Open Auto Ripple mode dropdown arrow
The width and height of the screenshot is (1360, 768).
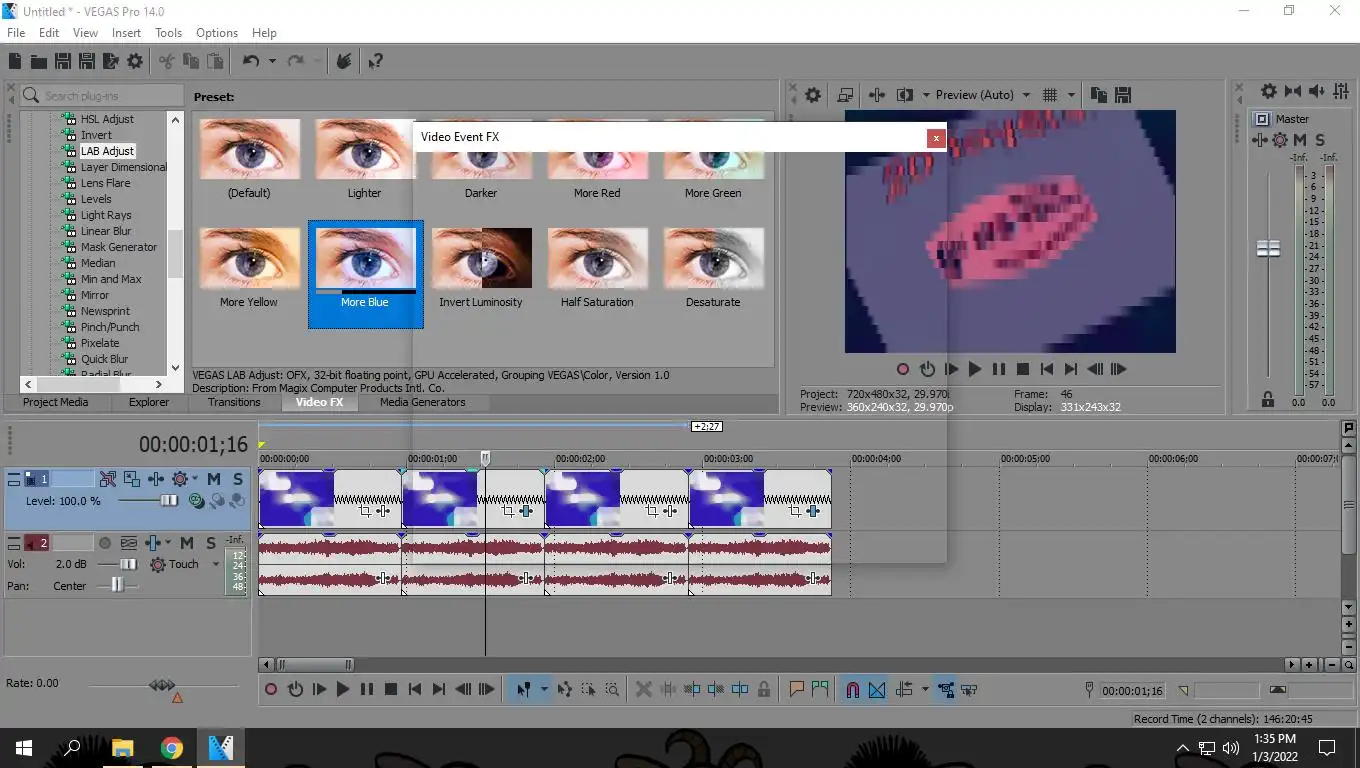924,690
